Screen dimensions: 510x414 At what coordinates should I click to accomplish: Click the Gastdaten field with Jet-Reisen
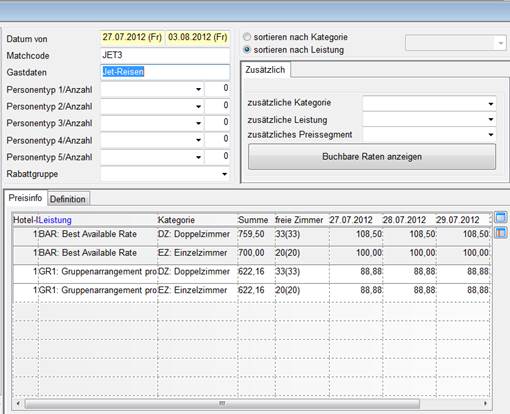(165, 72)
